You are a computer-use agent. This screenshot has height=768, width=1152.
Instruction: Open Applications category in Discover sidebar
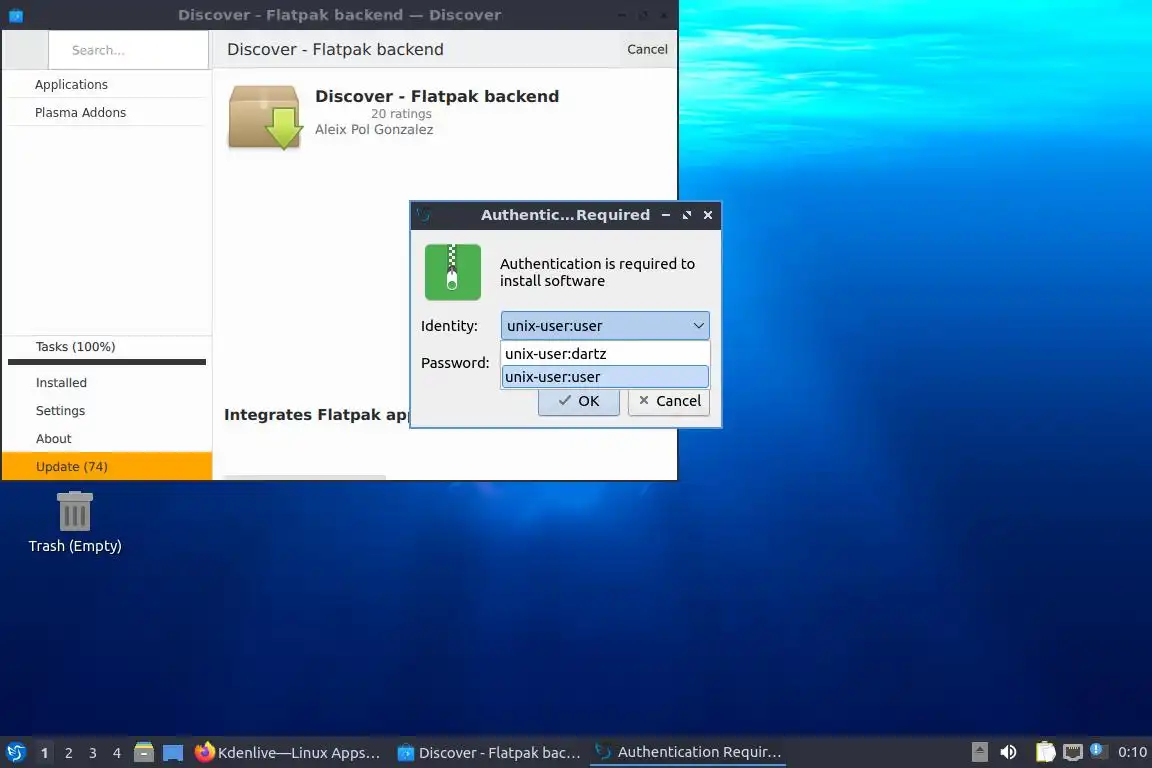[x=107, y=85]
